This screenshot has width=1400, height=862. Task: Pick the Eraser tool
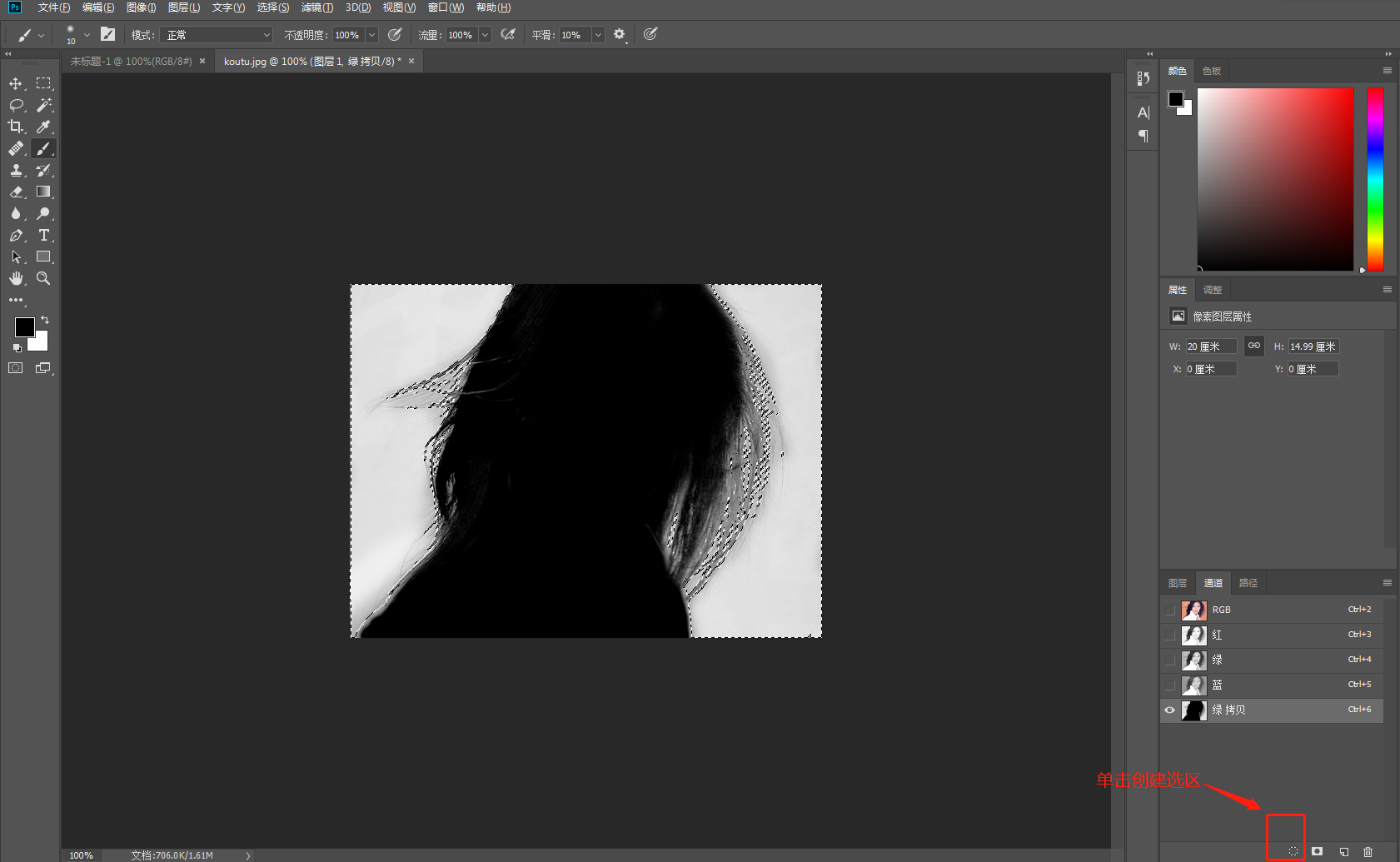click(16, 192)
